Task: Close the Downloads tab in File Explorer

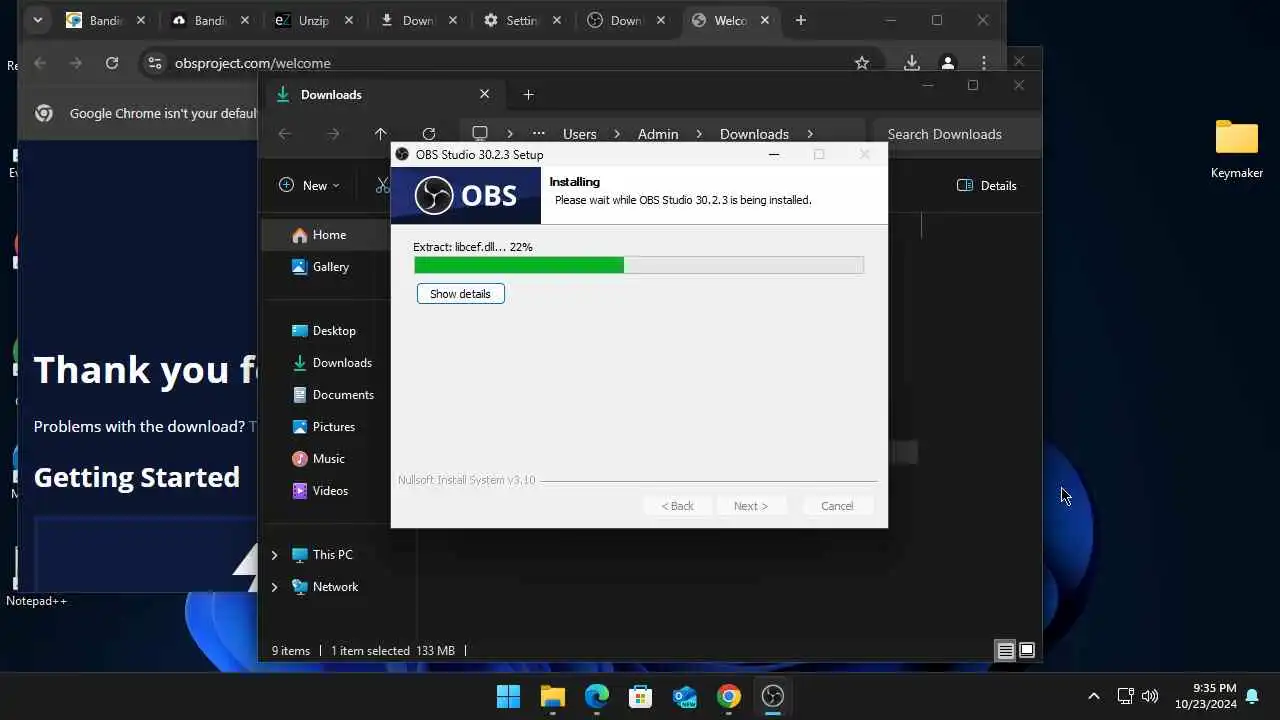Action: point(485,94)
